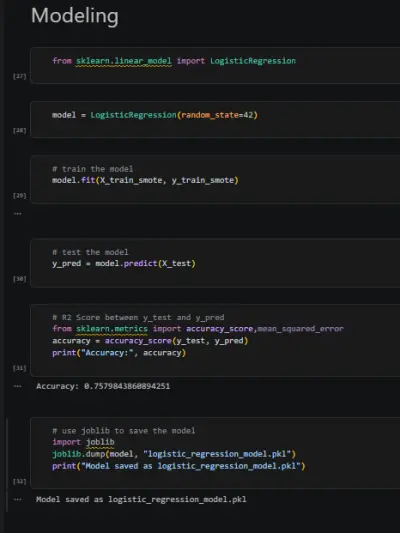Click the print("Model saved as ...") code line
The height and width of the screenshot is (533, 400).
tap(179, 466)
